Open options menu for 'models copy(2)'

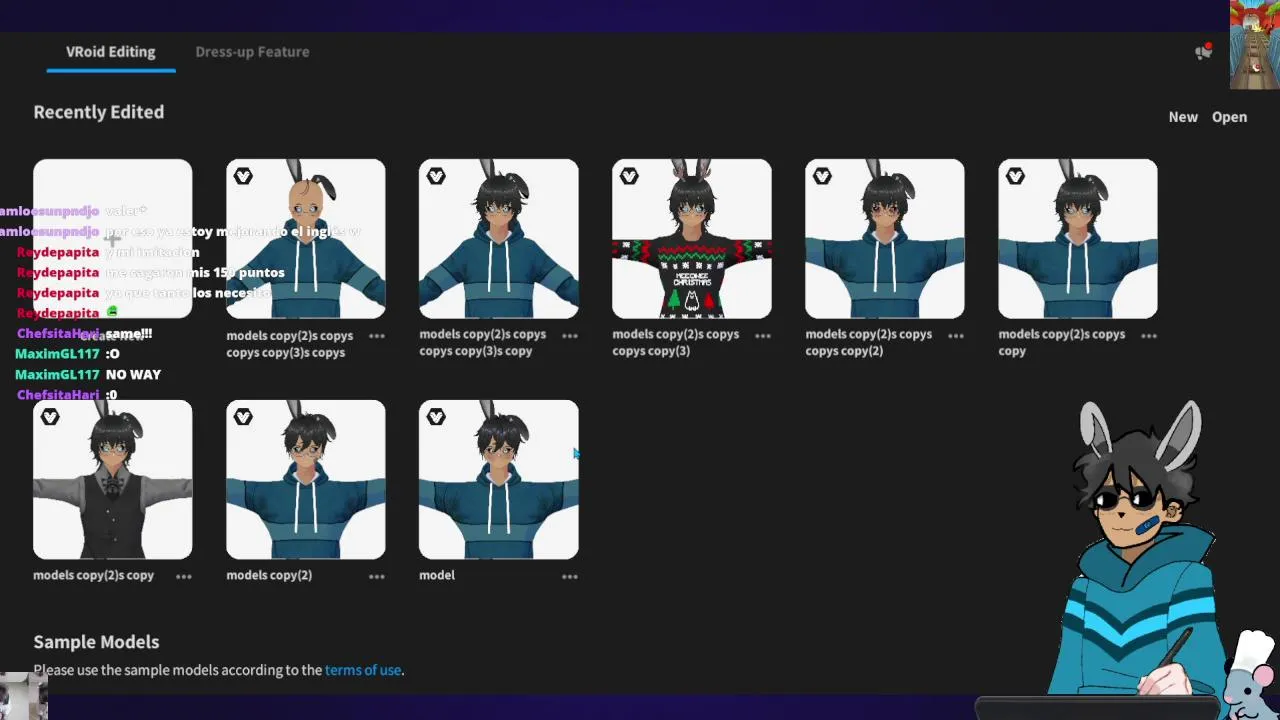pos(377,577)
